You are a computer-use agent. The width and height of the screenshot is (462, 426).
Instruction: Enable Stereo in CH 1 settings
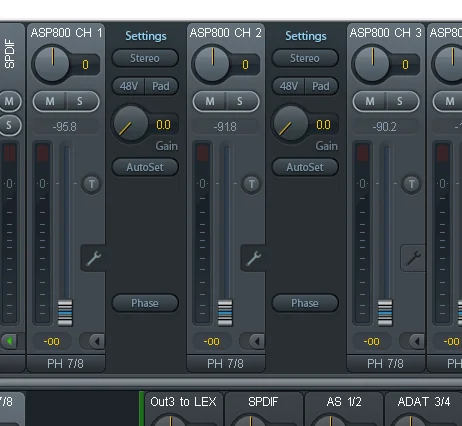pyautogui.click(x=145, y=58)
